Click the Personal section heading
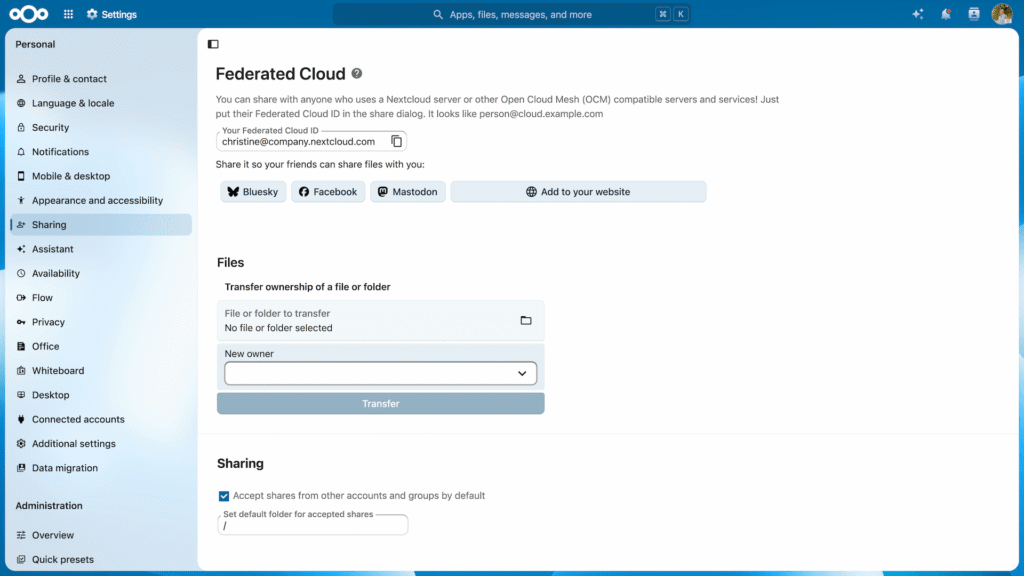This screenshot has height=576, width=1024. pos(35,44)
